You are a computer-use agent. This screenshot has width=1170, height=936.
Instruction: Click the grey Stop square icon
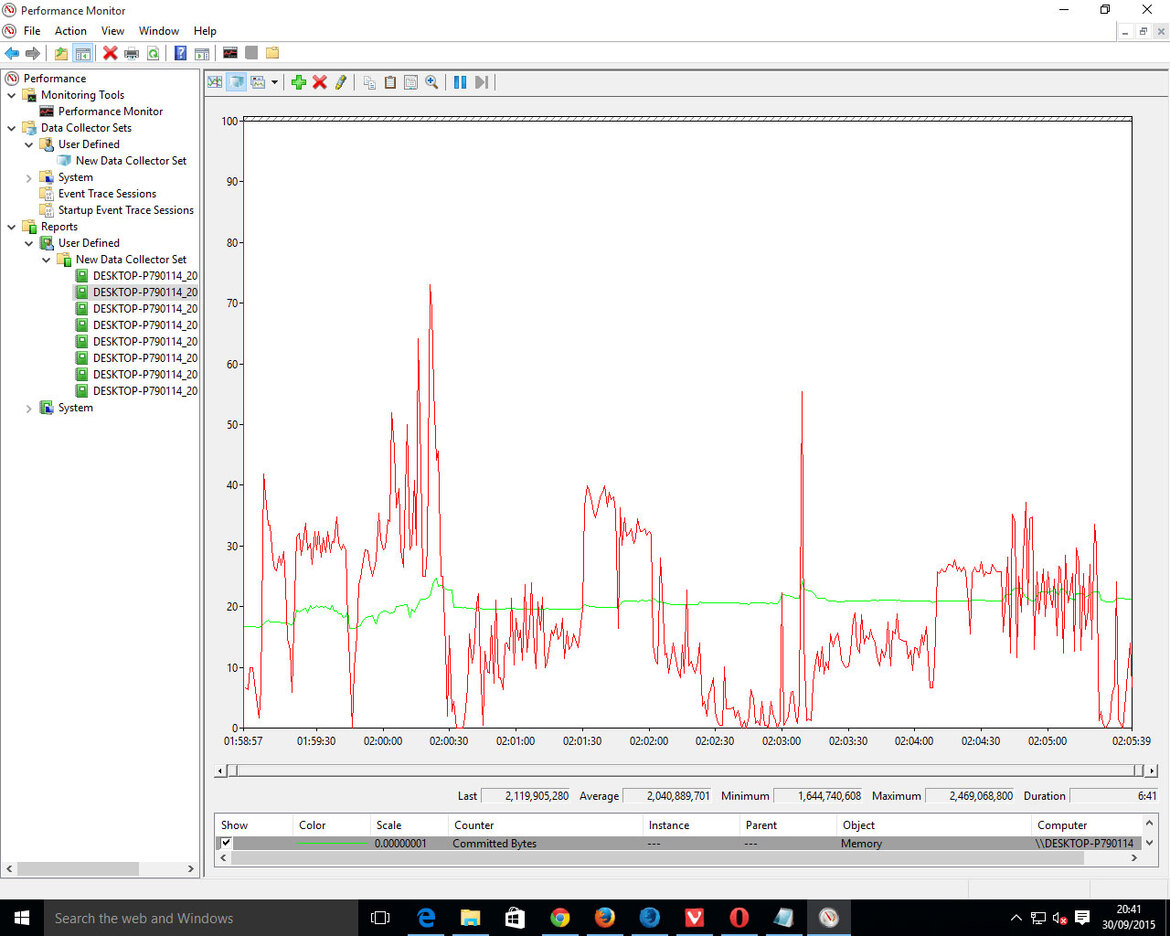pos(251,53)
